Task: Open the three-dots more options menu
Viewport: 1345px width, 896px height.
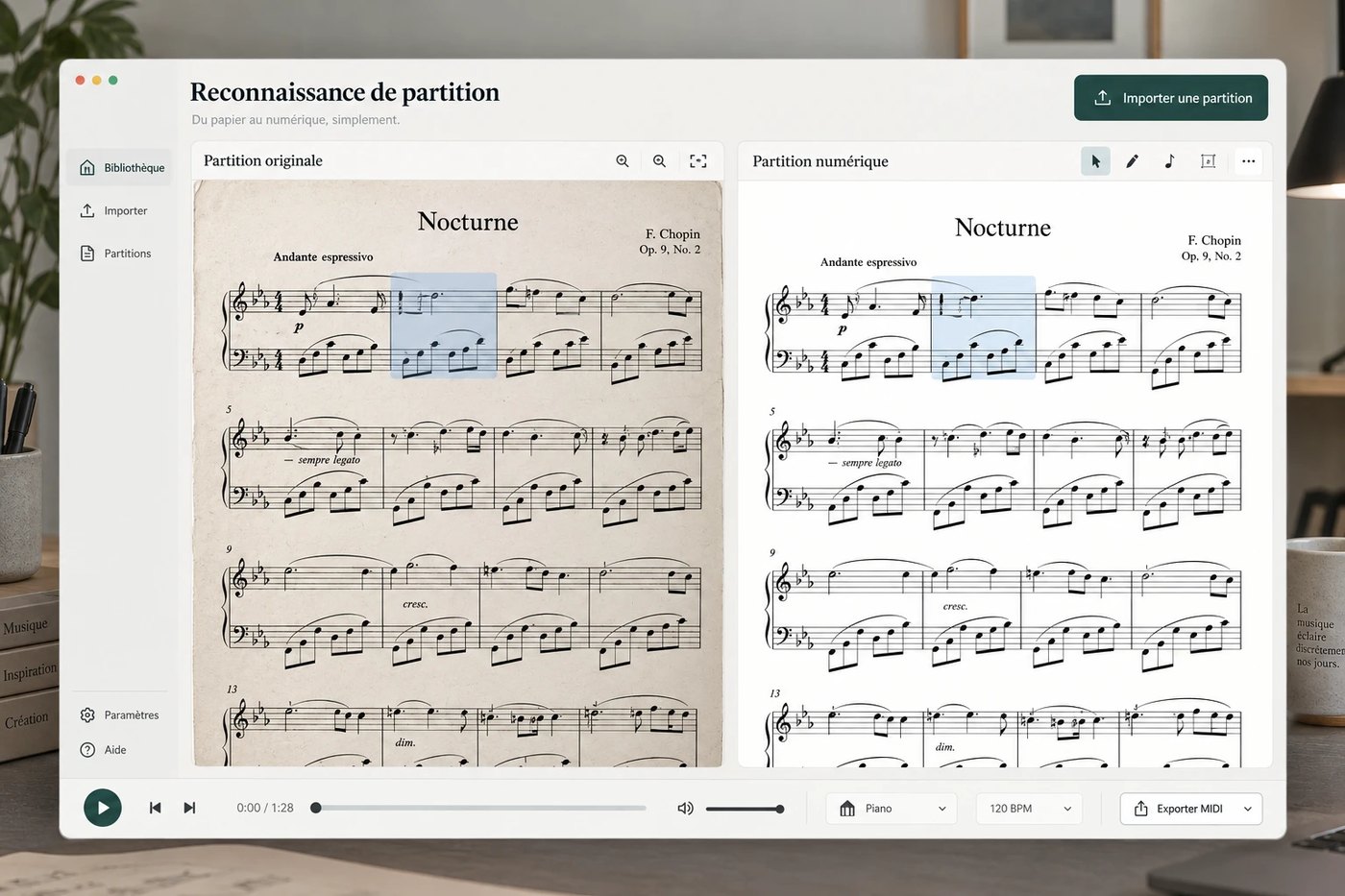Action: click(1248, 161)
